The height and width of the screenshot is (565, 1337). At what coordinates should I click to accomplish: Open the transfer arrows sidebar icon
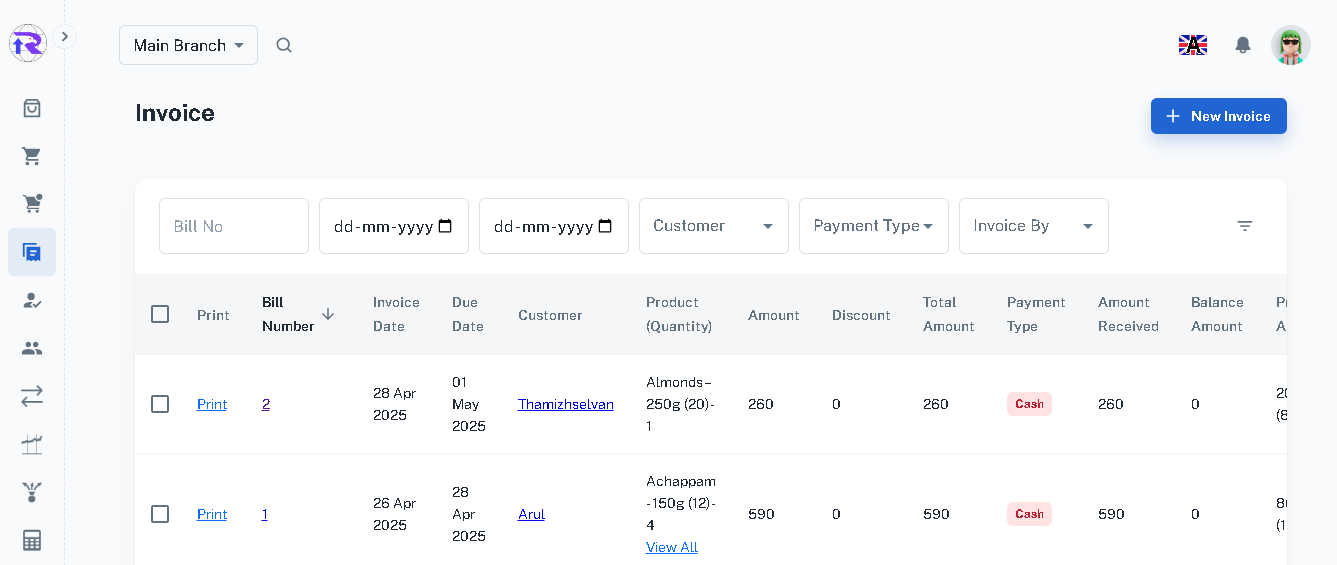(32, 396)
